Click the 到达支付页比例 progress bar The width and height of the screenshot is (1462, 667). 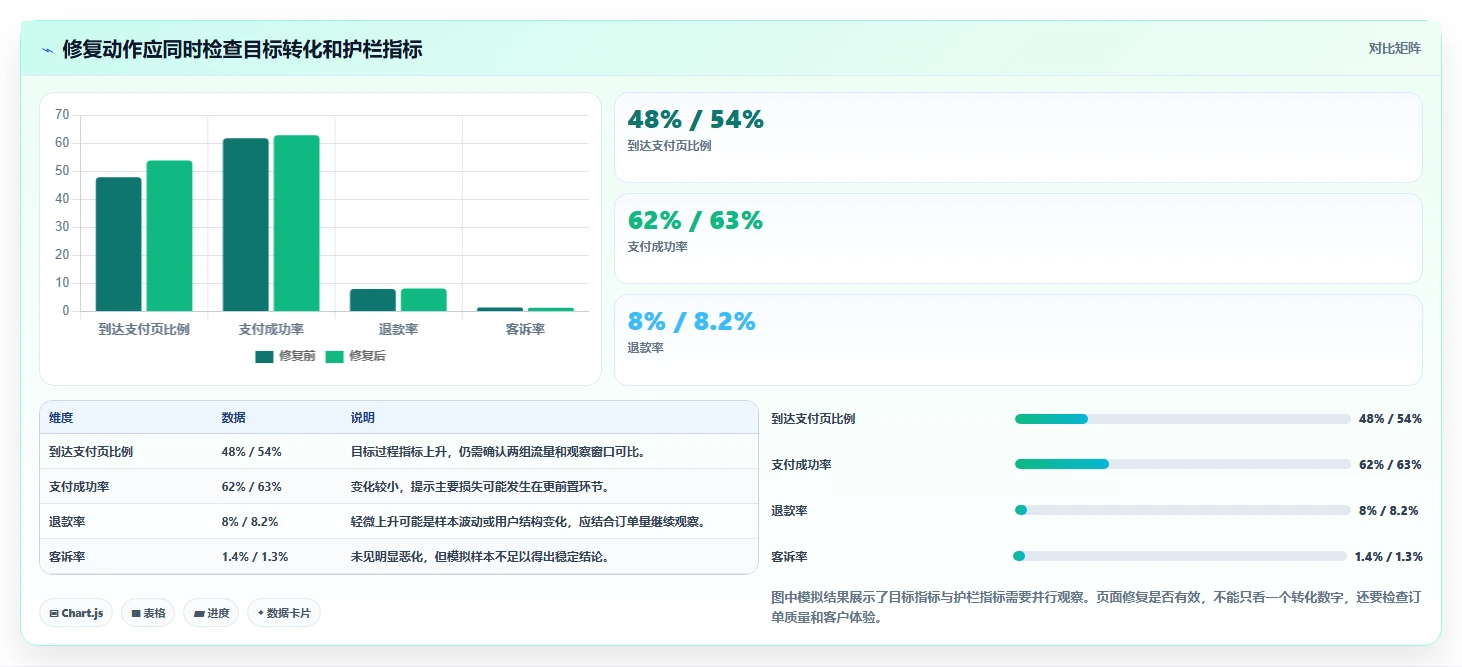tap(1182, 419)
